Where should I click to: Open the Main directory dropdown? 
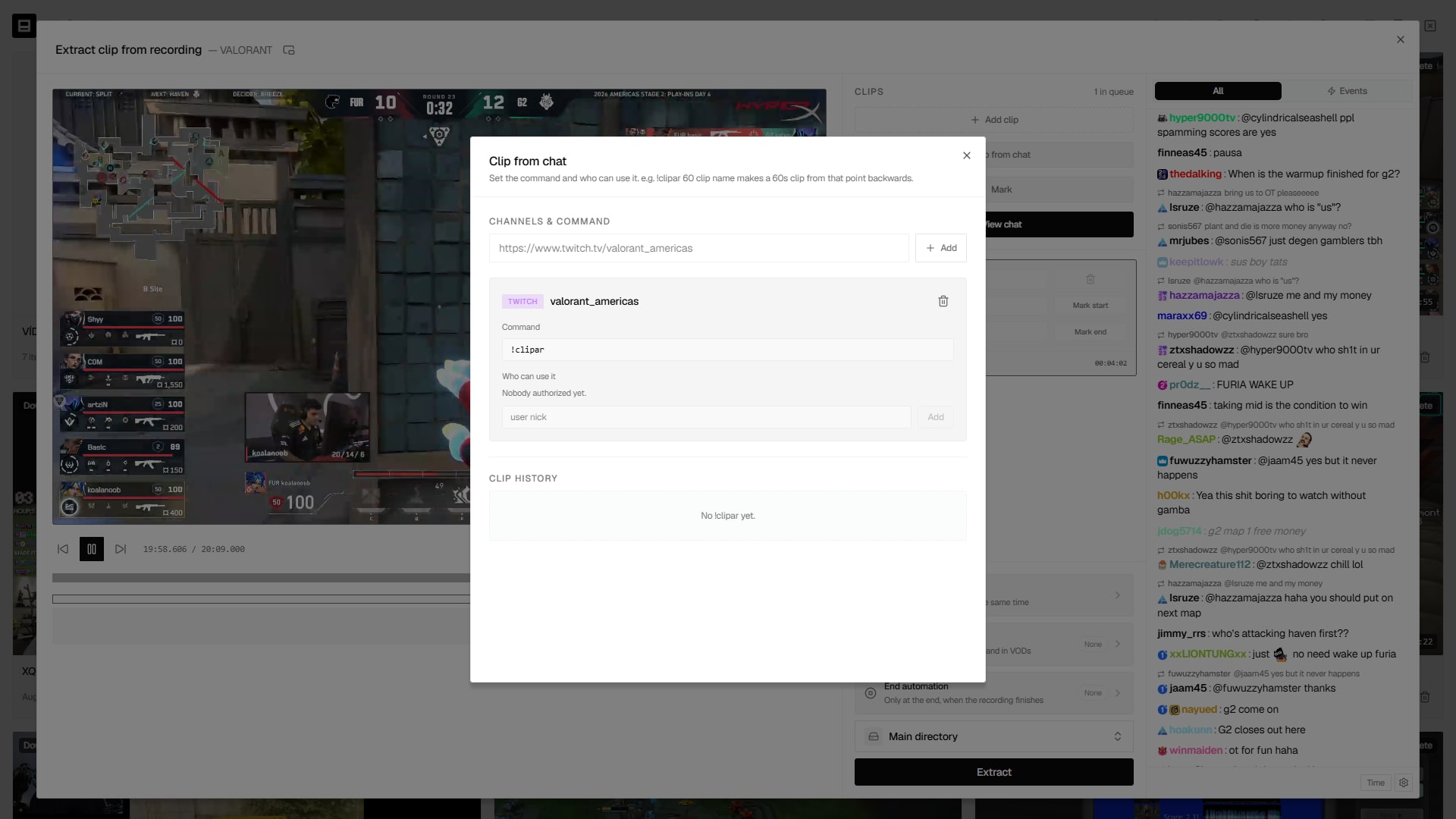tap(994, 736)
